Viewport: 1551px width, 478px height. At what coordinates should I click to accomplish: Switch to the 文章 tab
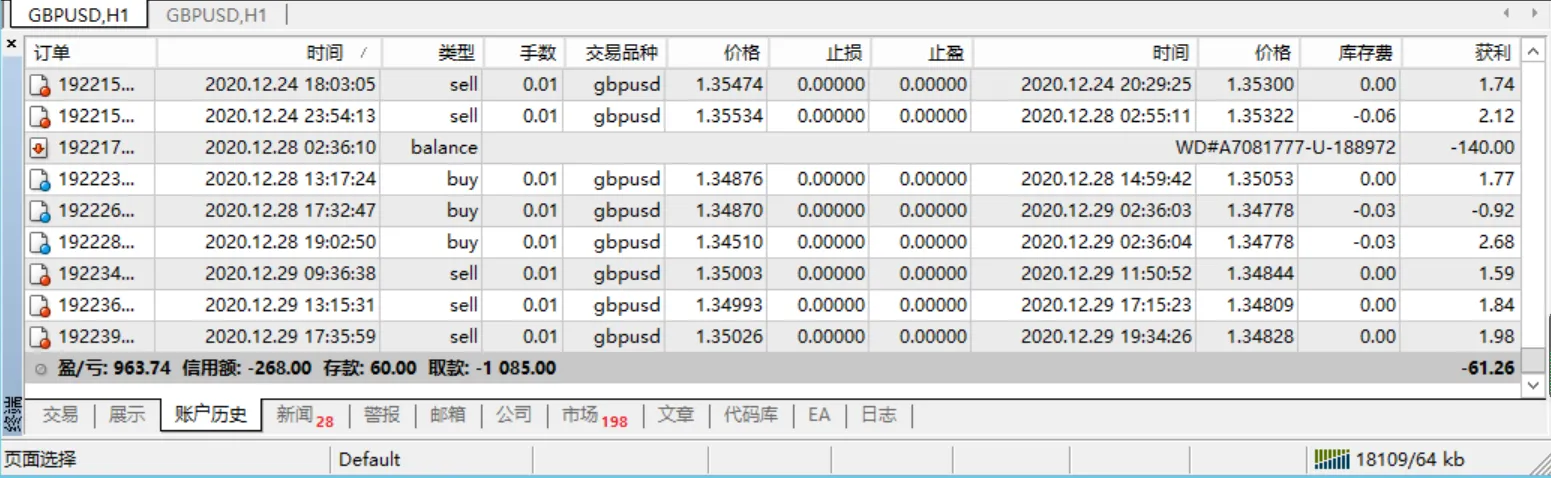point(675,414)
